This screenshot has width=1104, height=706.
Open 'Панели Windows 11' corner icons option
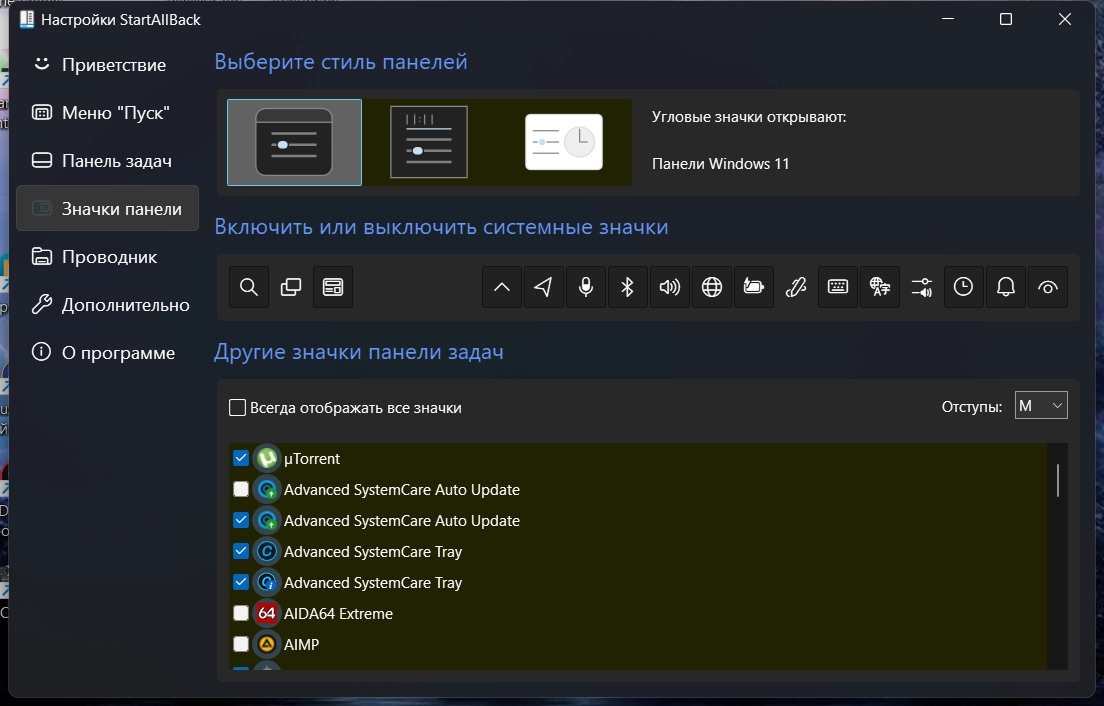tap(720, 164)
